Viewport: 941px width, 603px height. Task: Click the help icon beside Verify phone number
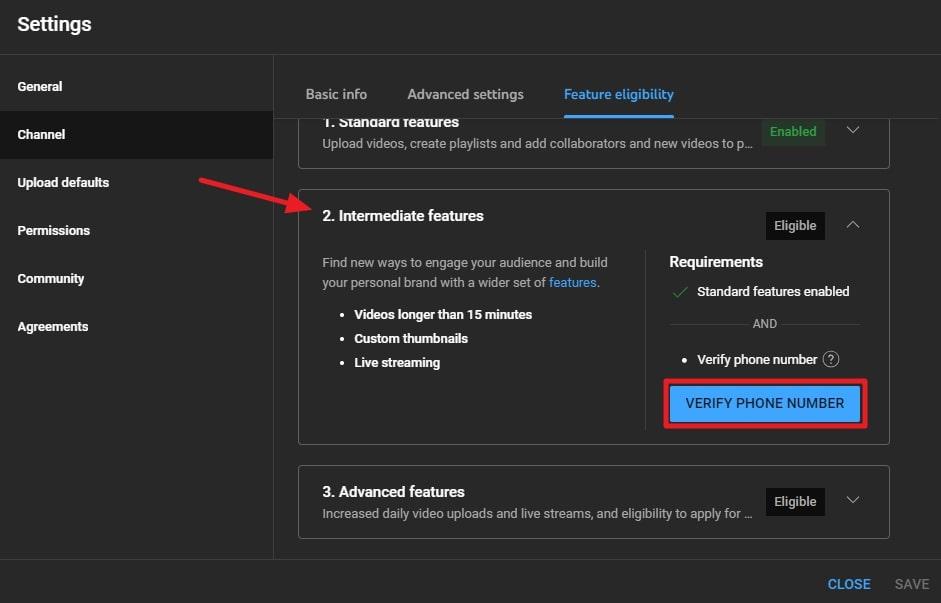pyautogui.click(x=831, y=359)
